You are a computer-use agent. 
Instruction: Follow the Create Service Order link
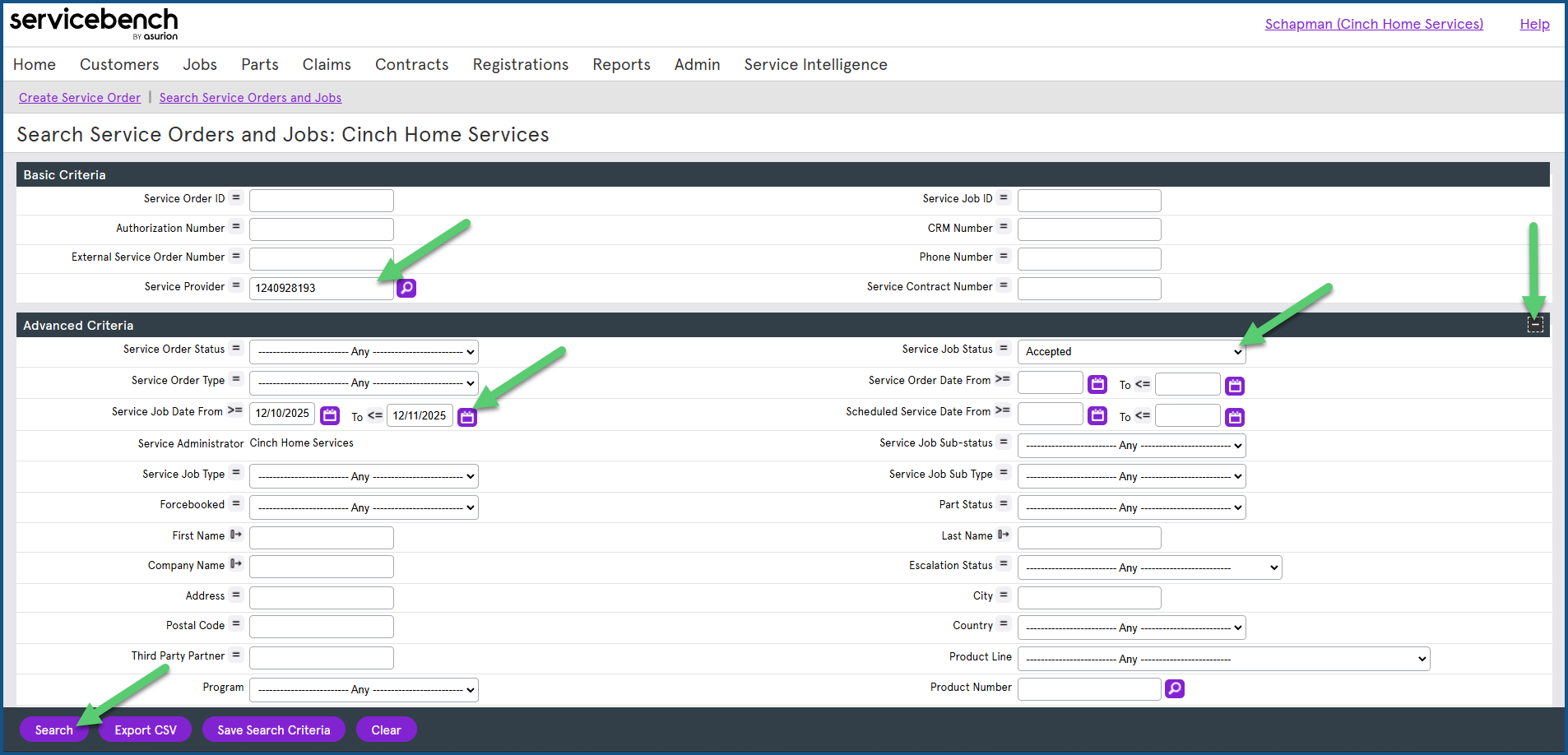tap(80, 98)
